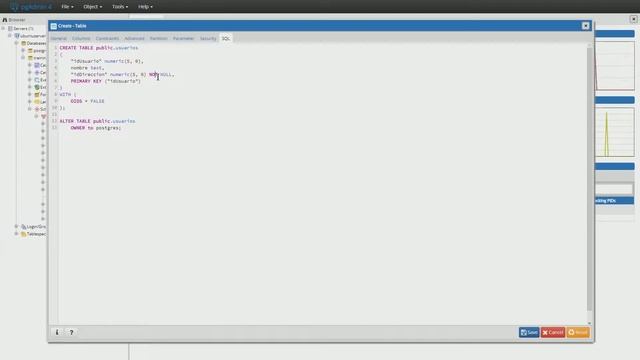
Task: Switch to the Constraints tab
Action: point(107,38)
